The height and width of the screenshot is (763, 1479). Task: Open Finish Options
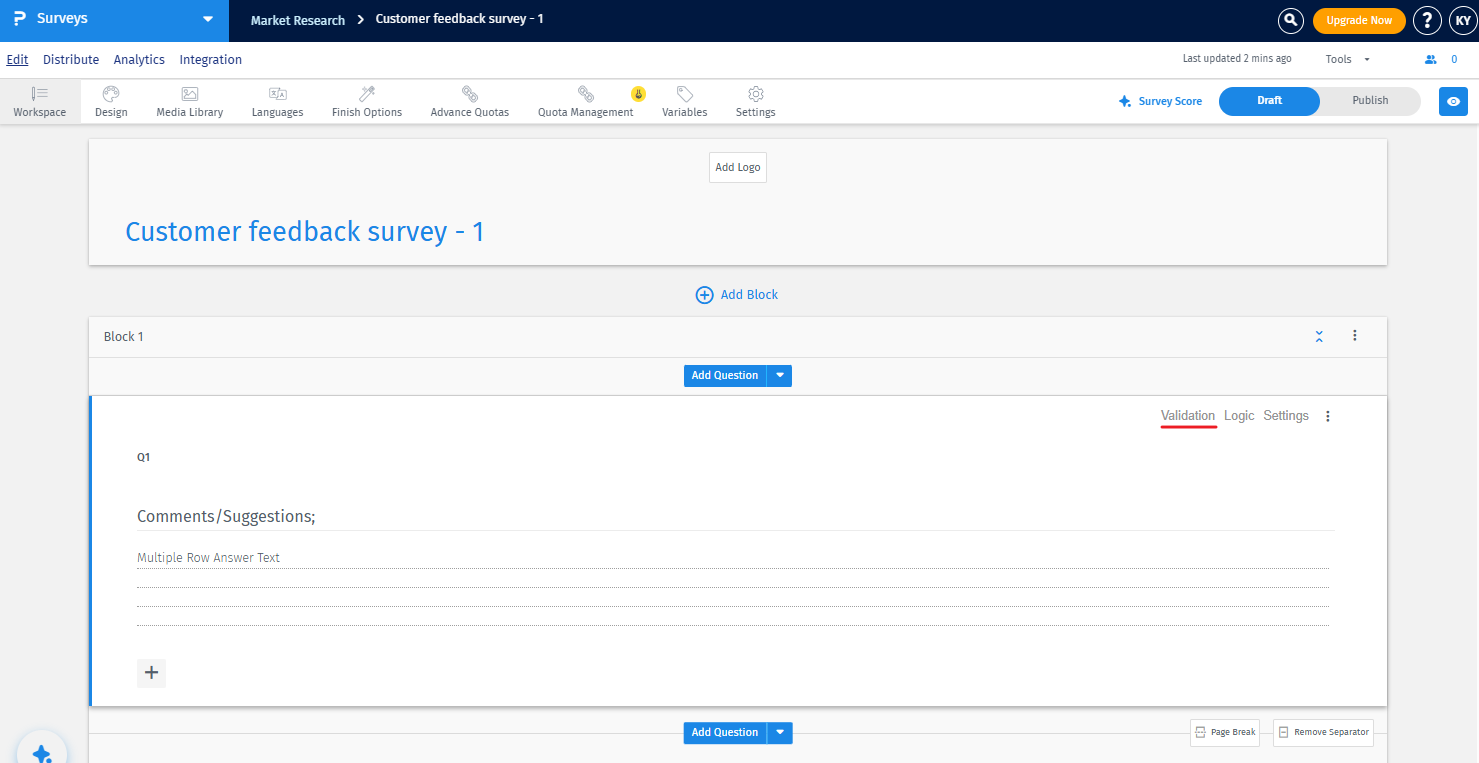pos(367,101)
